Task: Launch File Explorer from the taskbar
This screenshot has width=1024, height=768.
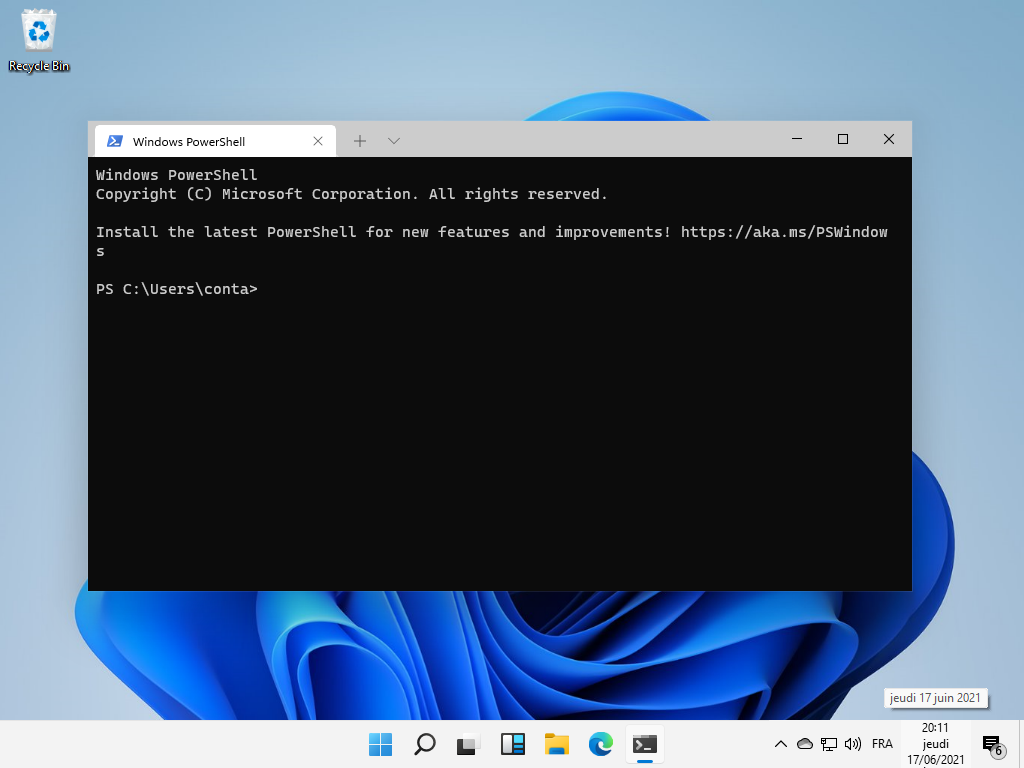Action: pos(556,744)
